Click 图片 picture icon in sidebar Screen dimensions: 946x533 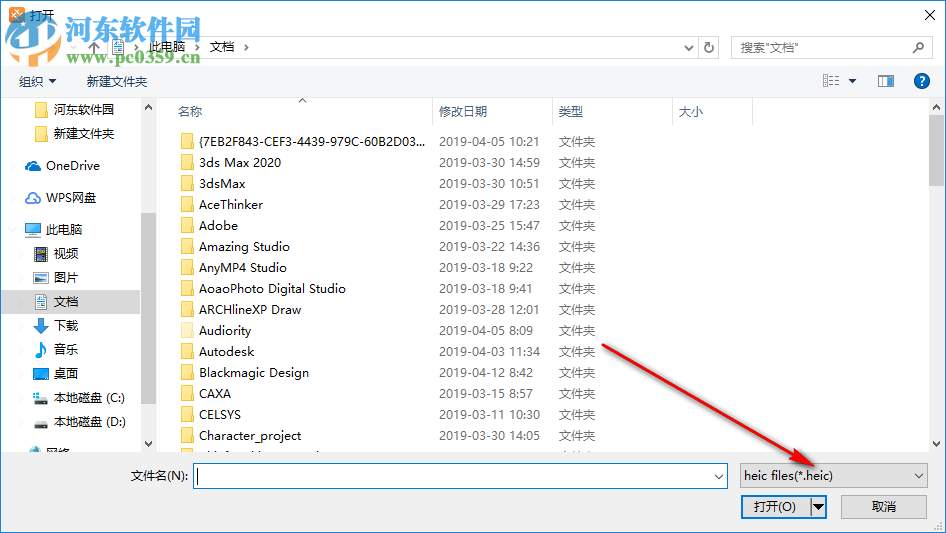tap(40, 278)
